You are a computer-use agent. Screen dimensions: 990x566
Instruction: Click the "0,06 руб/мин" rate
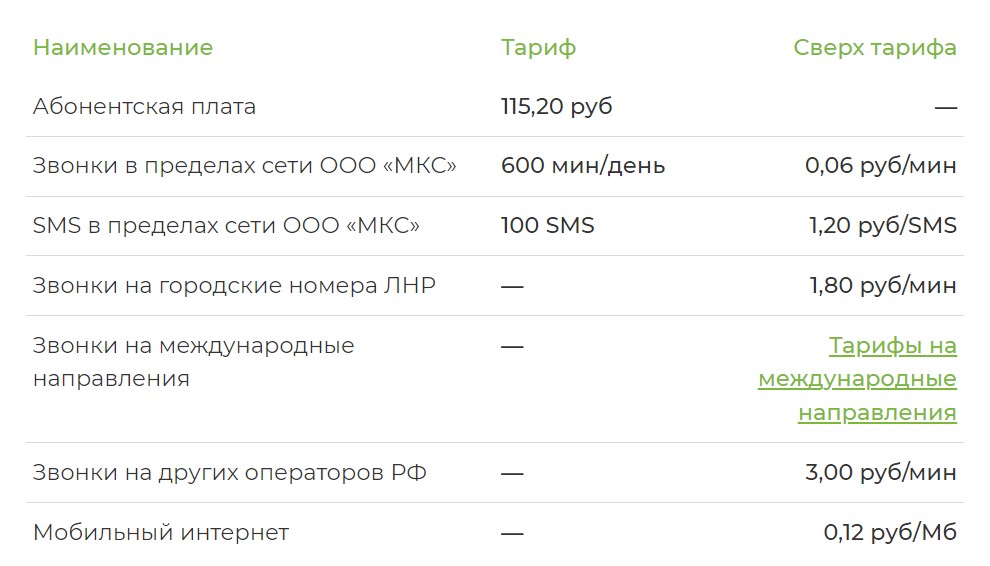(880, 166)
